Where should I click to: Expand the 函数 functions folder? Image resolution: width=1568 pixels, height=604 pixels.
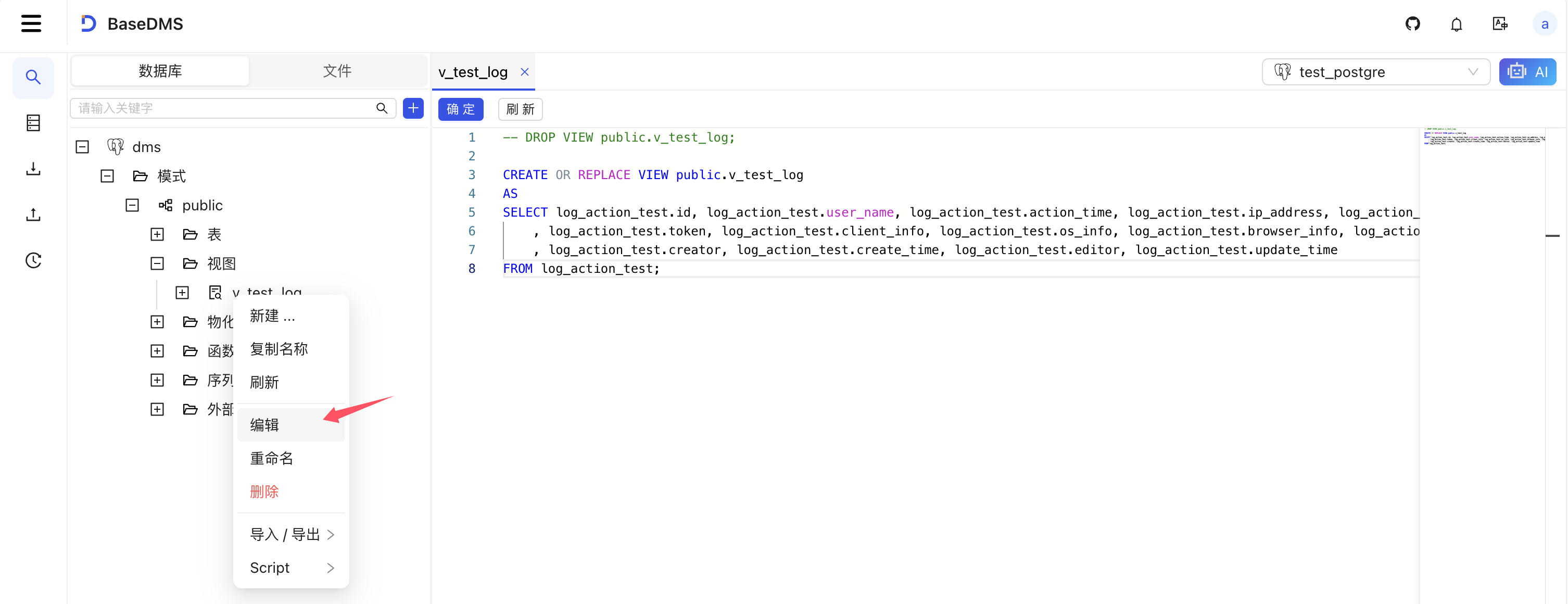[x=157, y=351]
